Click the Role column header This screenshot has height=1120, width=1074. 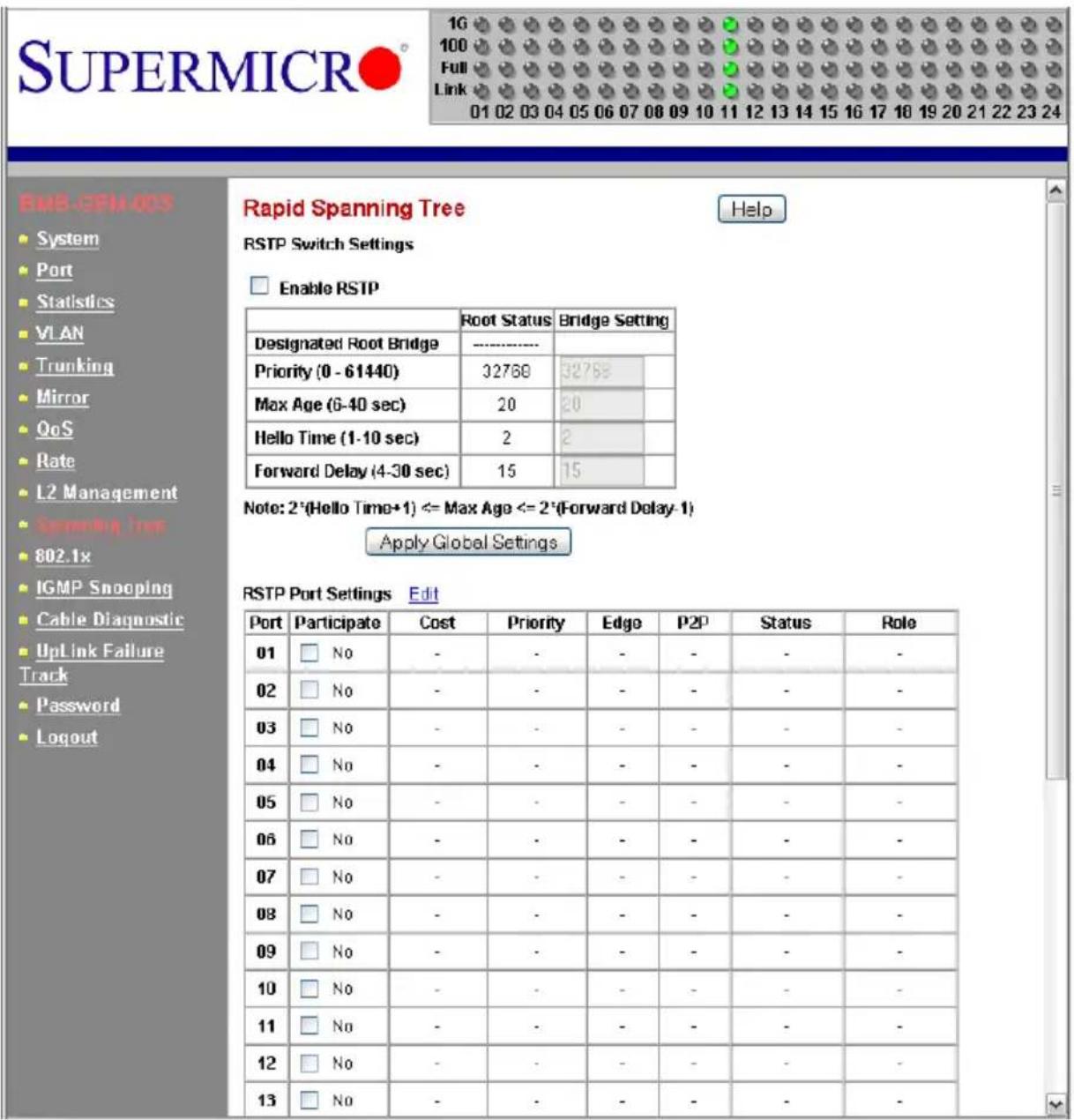(x=899, y=623)
